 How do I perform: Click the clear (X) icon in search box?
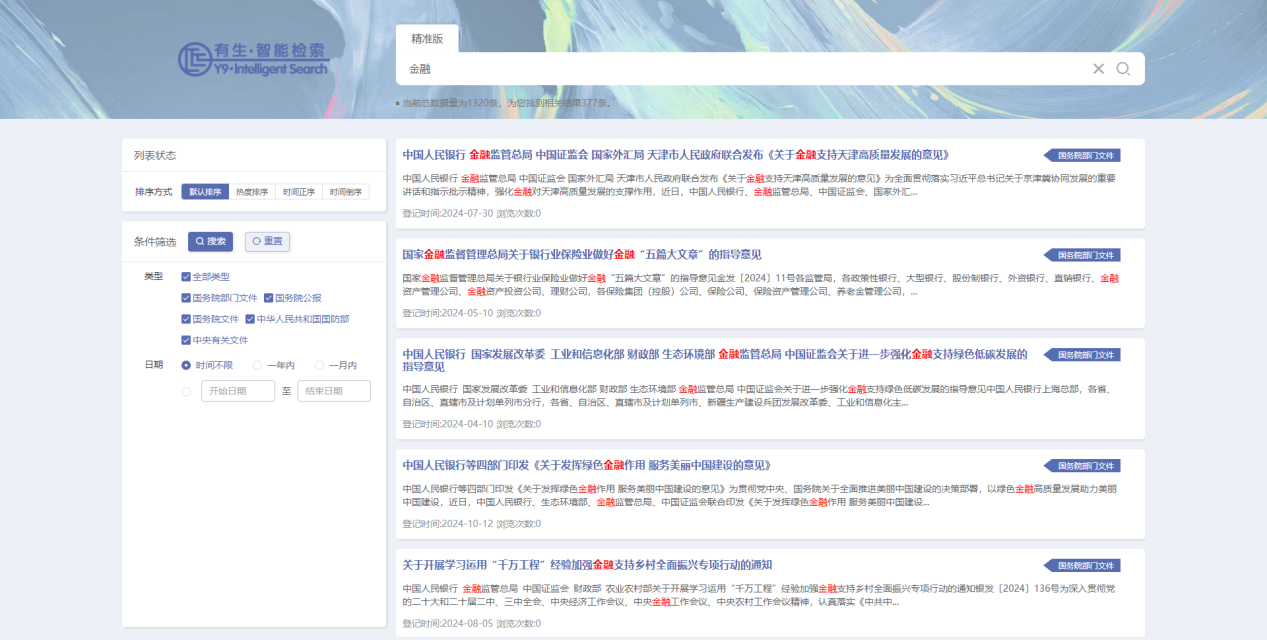point(1098,69)
